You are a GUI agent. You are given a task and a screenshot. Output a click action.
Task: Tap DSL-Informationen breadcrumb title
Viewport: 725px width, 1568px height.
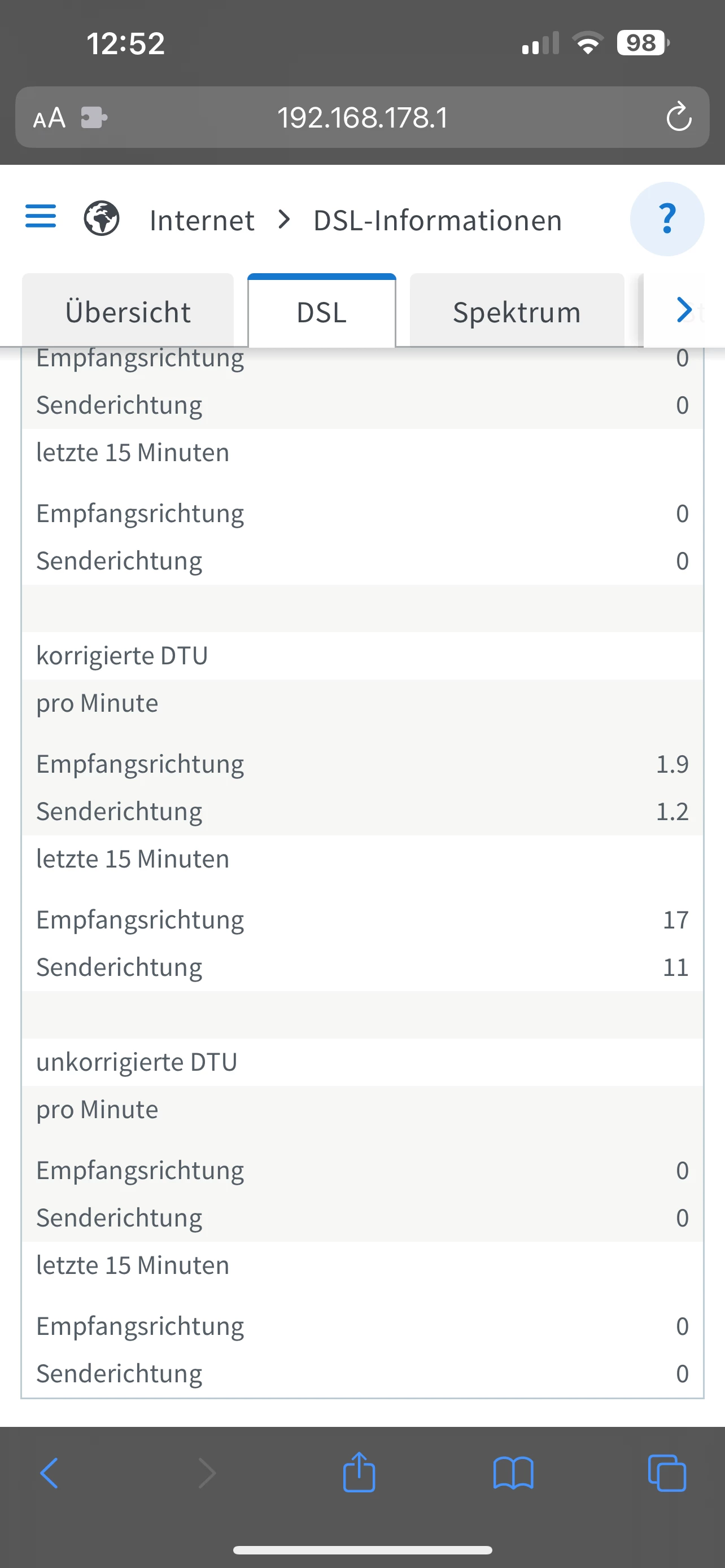point(437,220)
